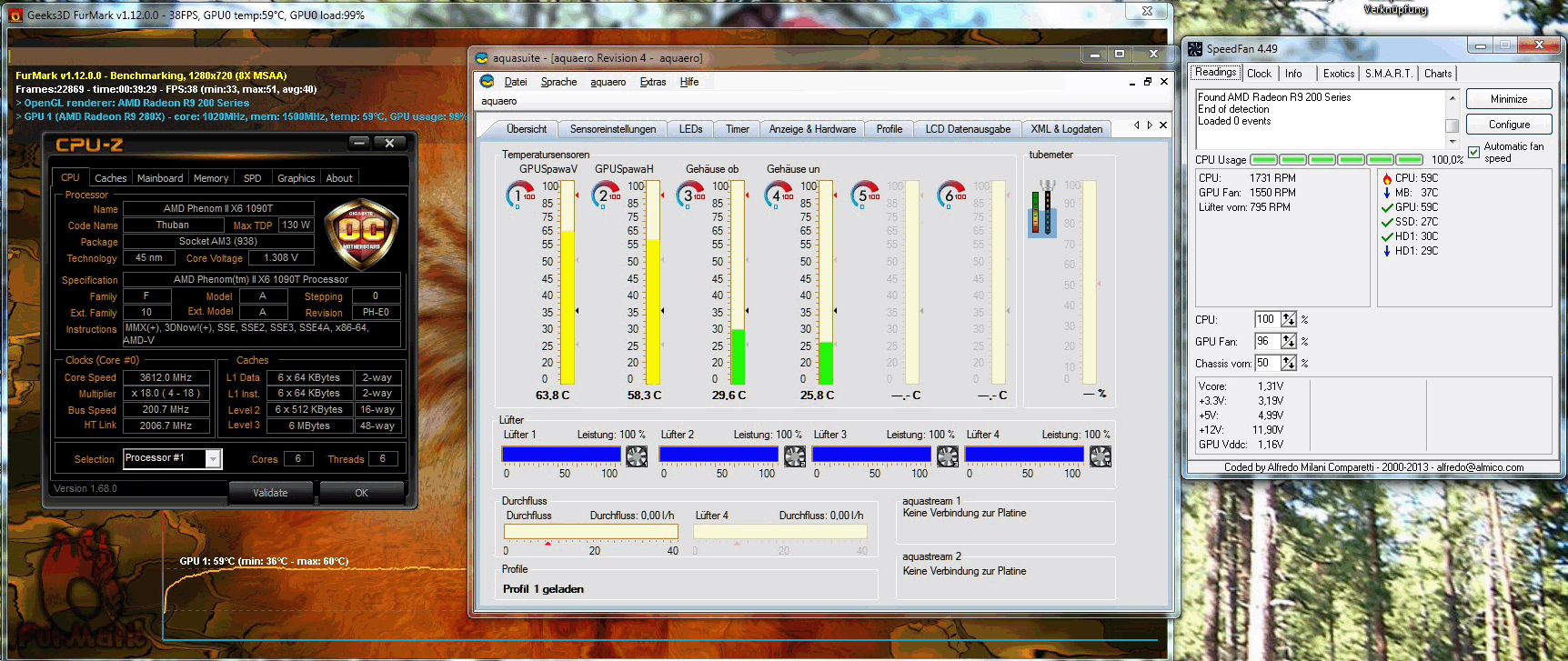Click the SSD checkmark temperature icon in SpeedFan
The width and height of the screenshot is (1568, 661).
click(x=1387, y=222)
